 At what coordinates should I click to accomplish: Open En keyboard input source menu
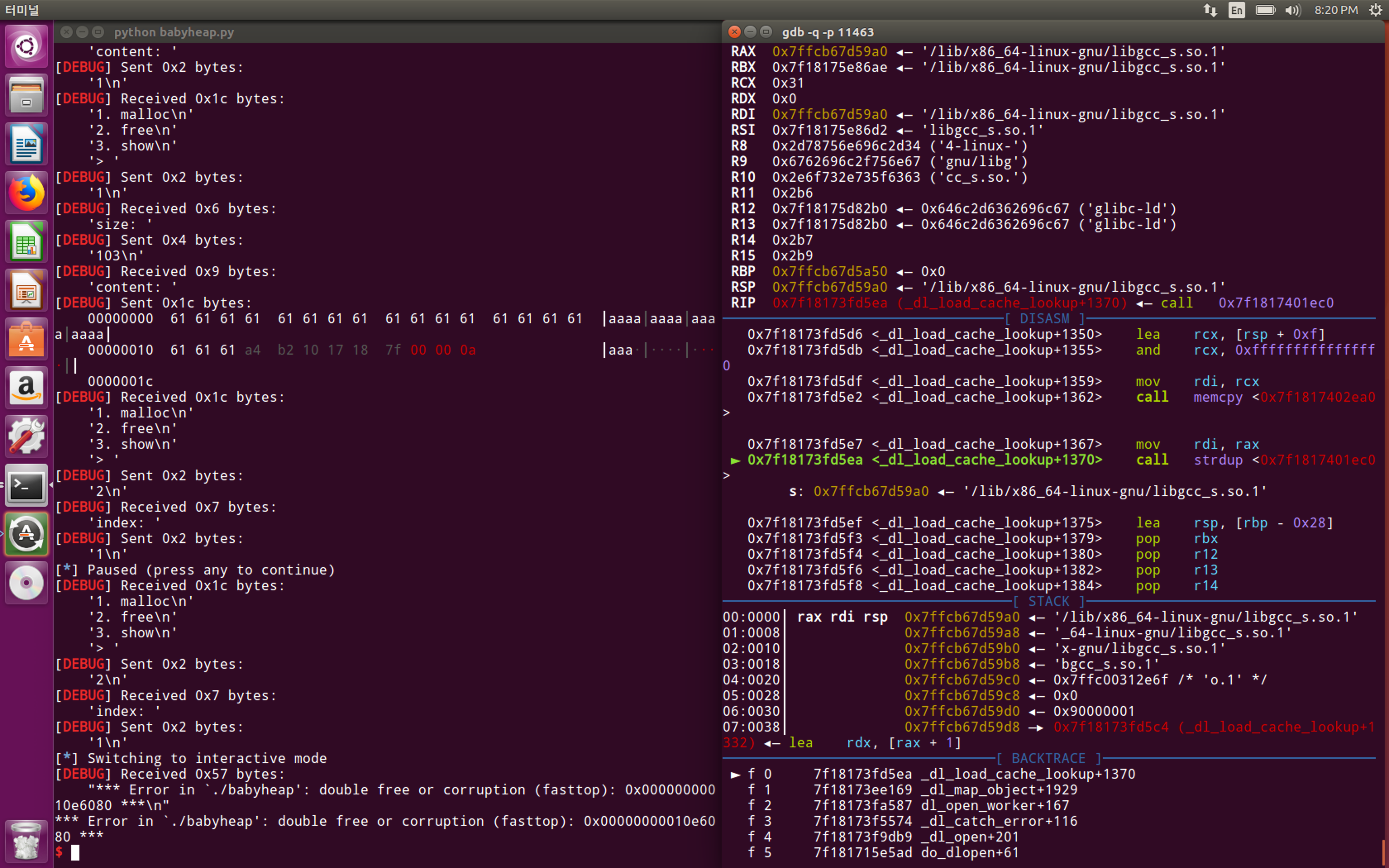click(x=1236, y=10)
